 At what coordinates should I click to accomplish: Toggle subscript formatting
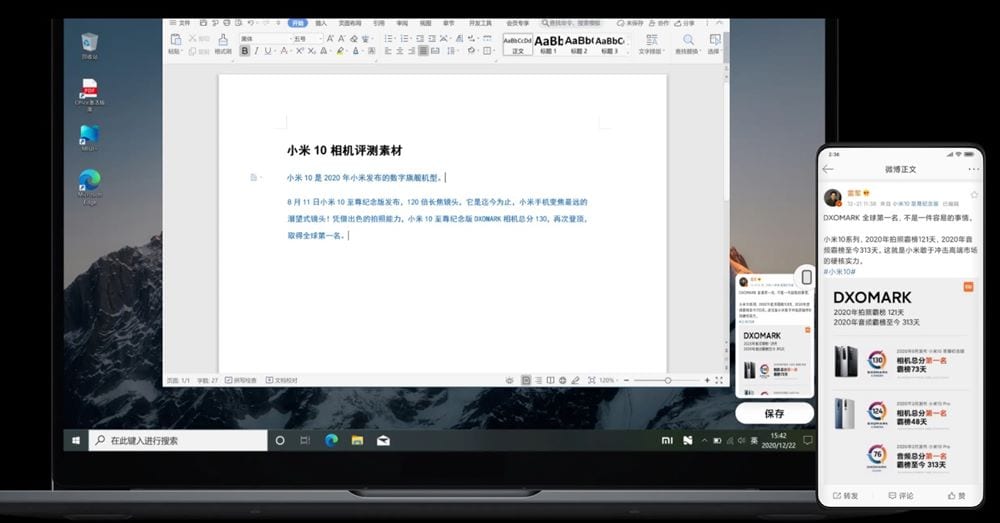tap(312, 50)
